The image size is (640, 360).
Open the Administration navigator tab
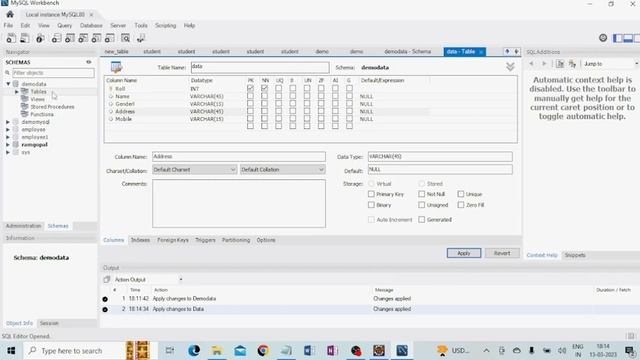(x=23, y=226)
